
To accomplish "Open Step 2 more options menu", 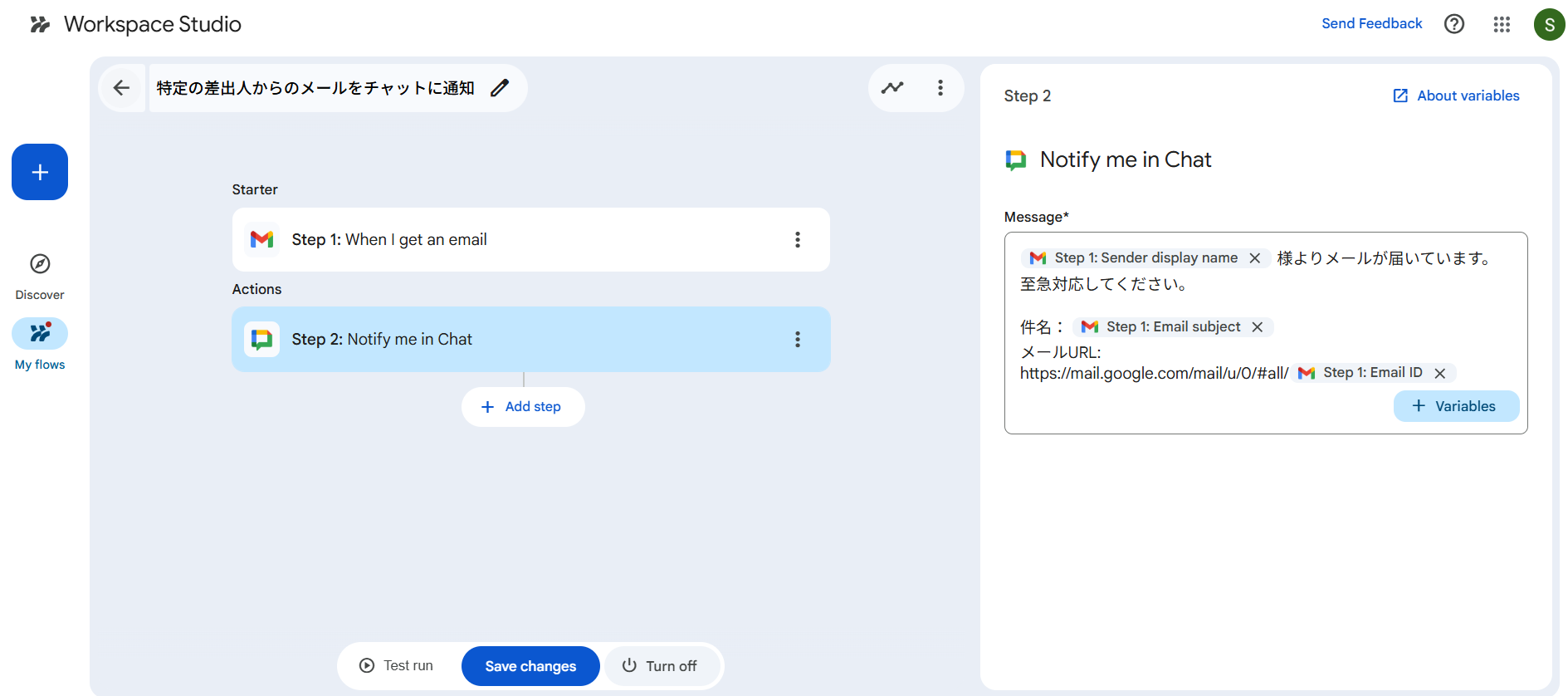I will (798, 340).
